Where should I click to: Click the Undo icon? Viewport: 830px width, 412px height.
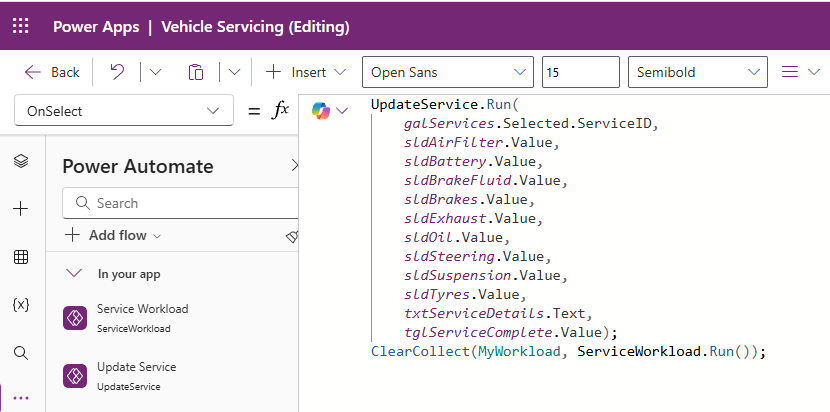pos(117,72)
